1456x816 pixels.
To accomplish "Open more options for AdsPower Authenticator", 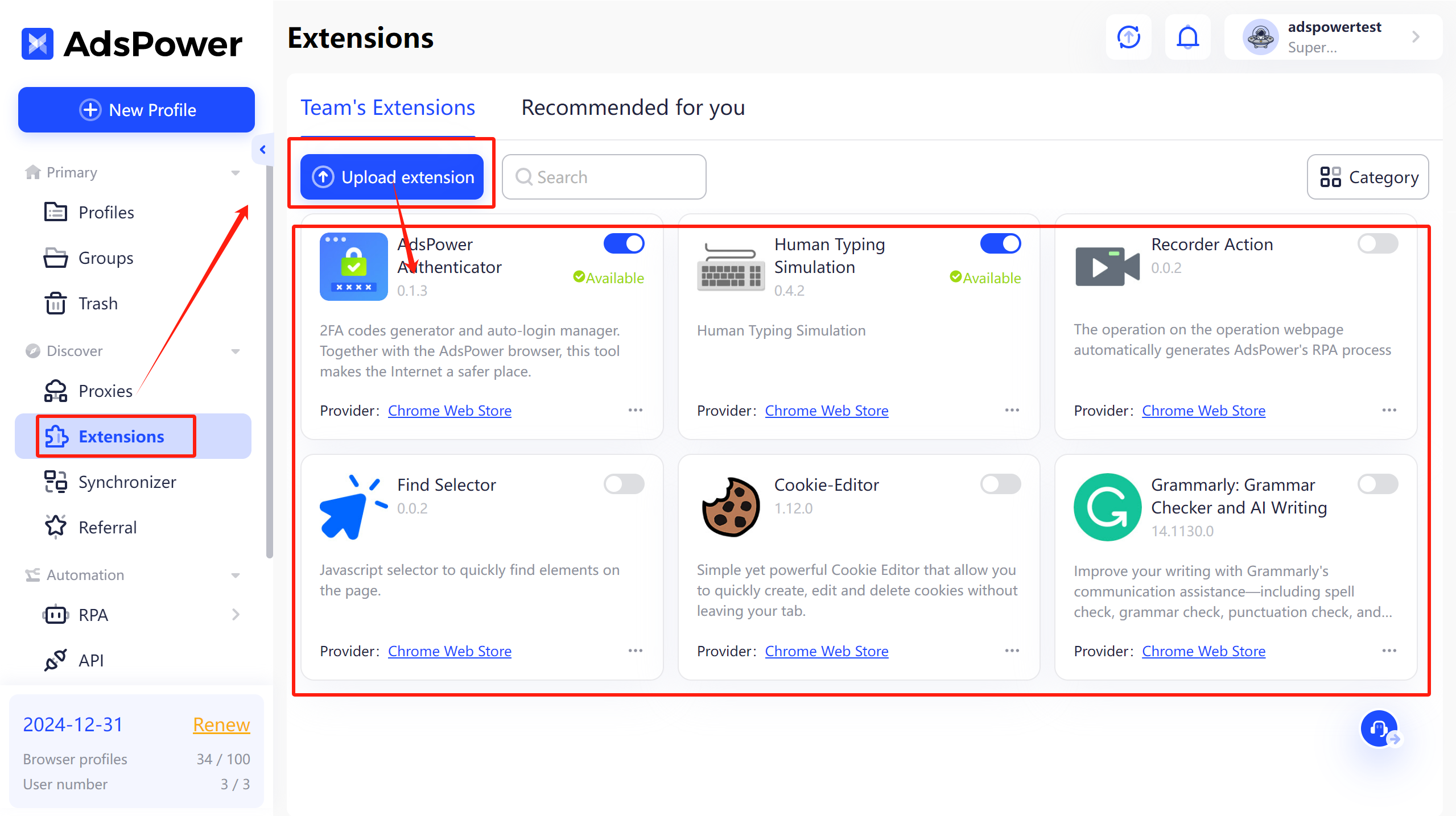I will [x=635, y=410].
